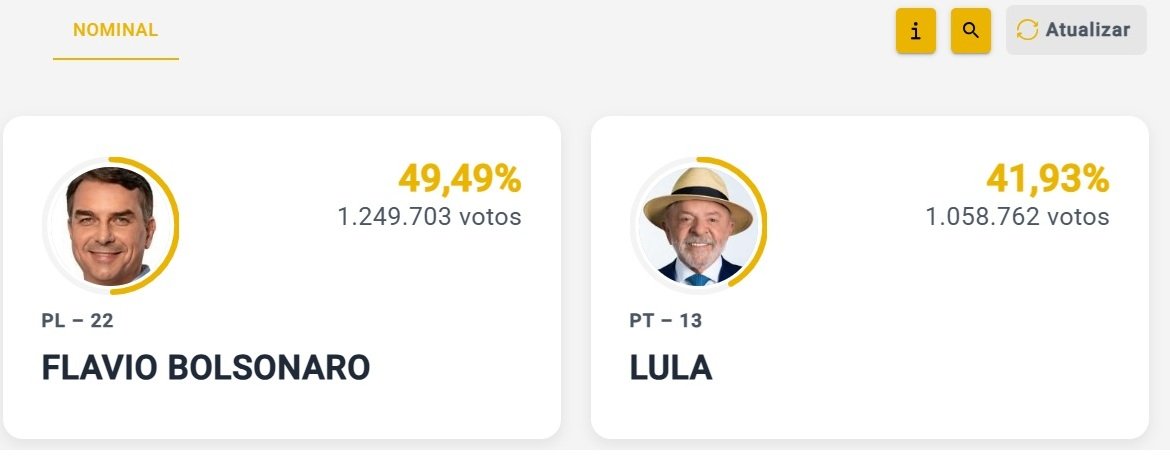The height and width of the screenshot is (466, 1170).
Task: Click the 41,93% percentage figure
Action: [x=1048, y=179]
